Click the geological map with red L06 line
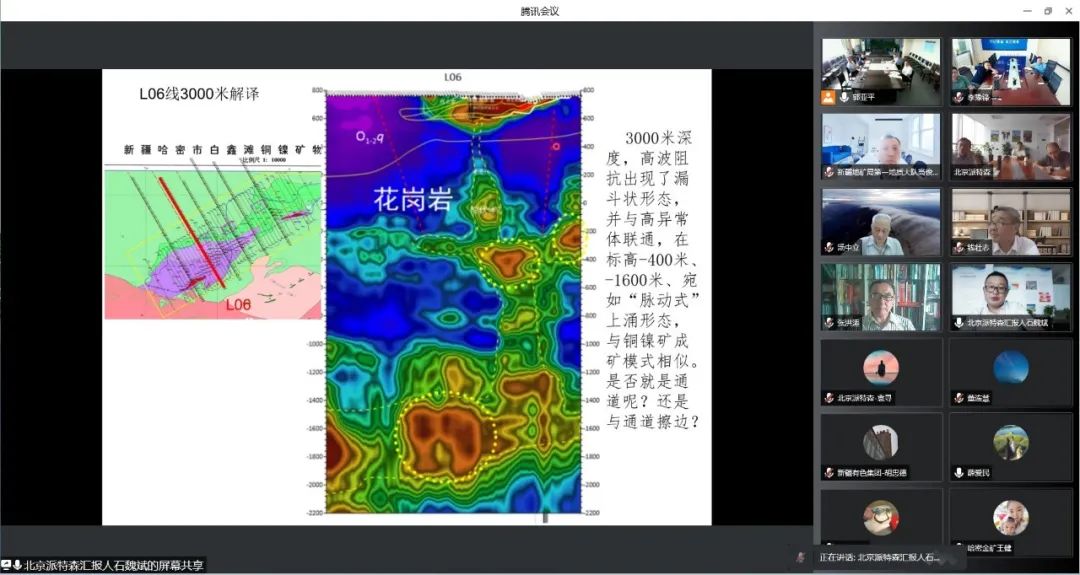Viewport: 1080px width, 575px height. [x=213, y=243]
